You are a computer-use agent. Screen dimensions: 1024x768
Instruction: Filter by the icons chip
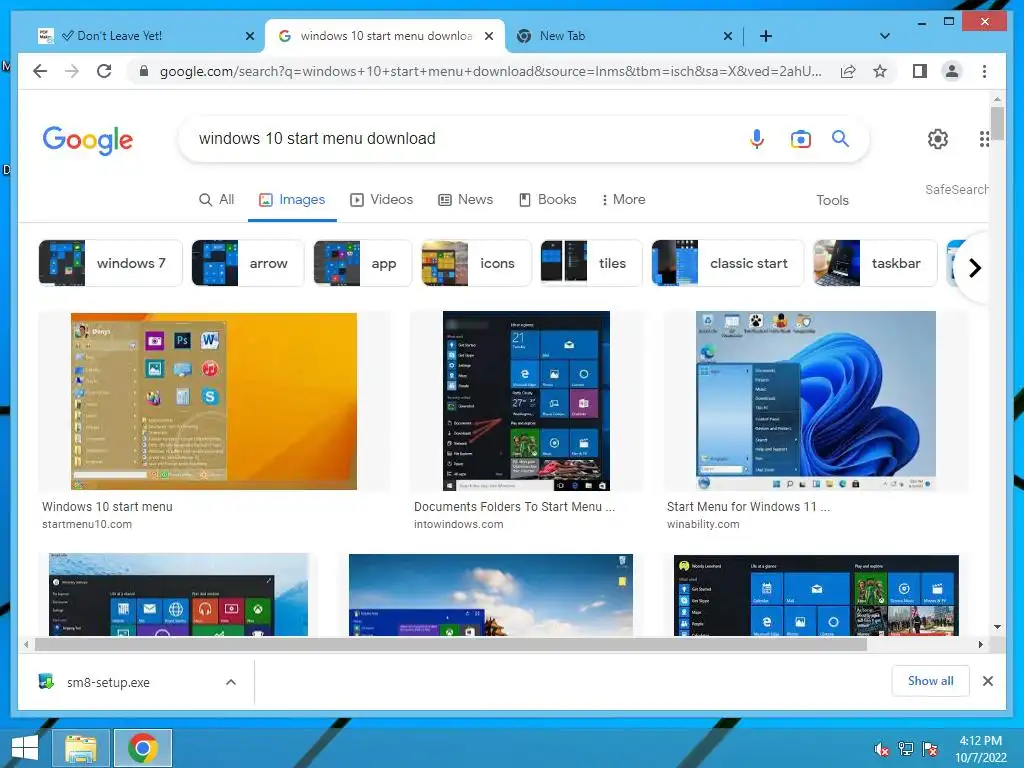coord(476,263)
